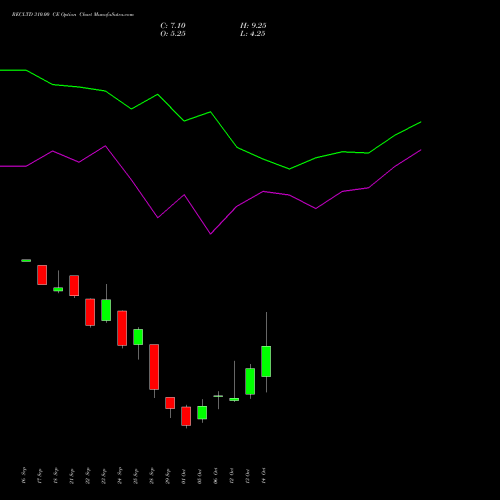Select the '17 Sep' date label
500x500 pixels.
[40, 475]
